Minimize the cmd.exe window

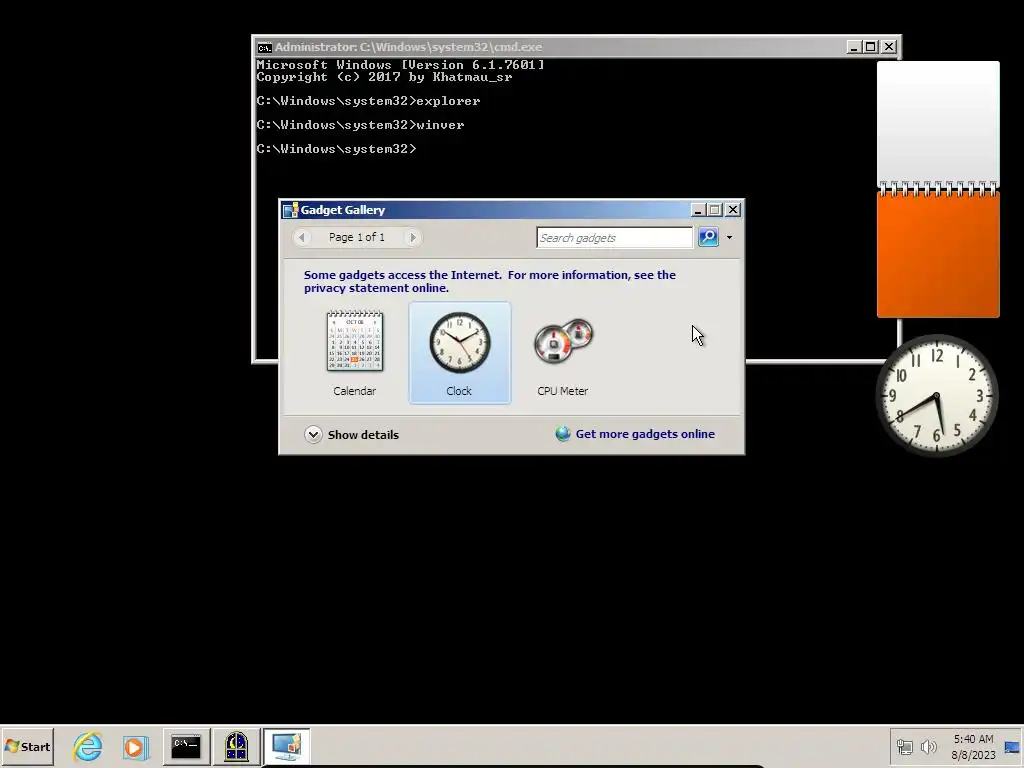[x=854, y=47]
